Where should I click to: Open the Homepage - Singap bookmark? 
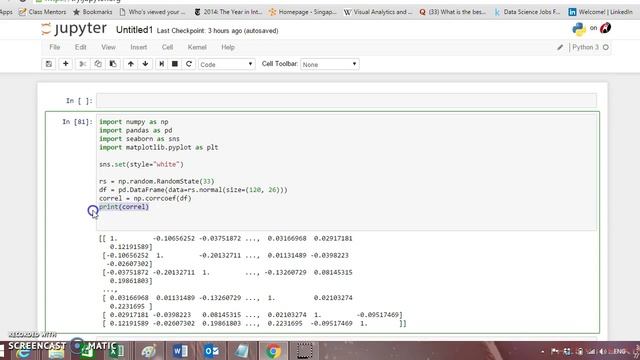tap(302, 12)
